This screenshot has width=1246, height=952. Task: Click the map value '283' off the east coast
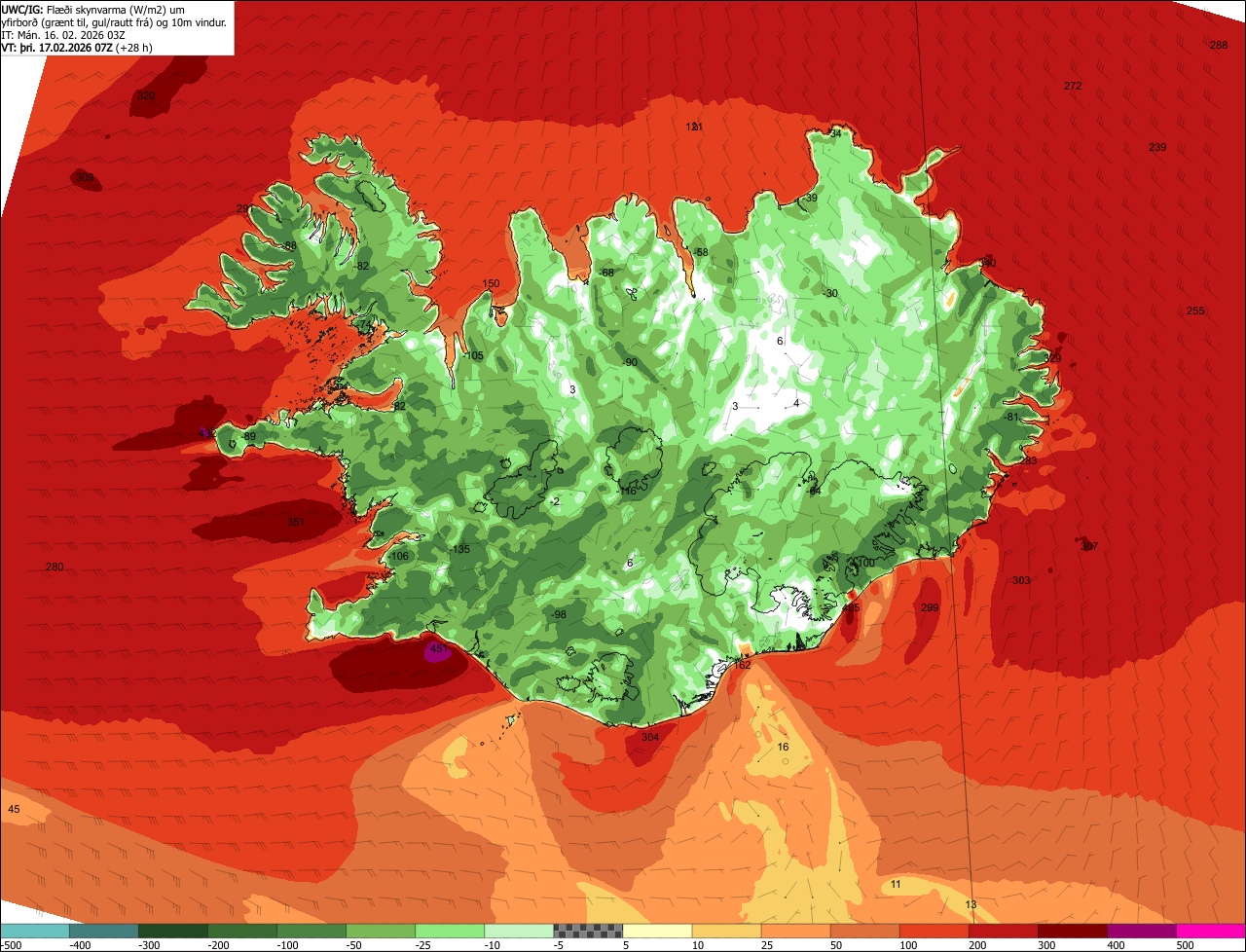[x=1028, y=460]
